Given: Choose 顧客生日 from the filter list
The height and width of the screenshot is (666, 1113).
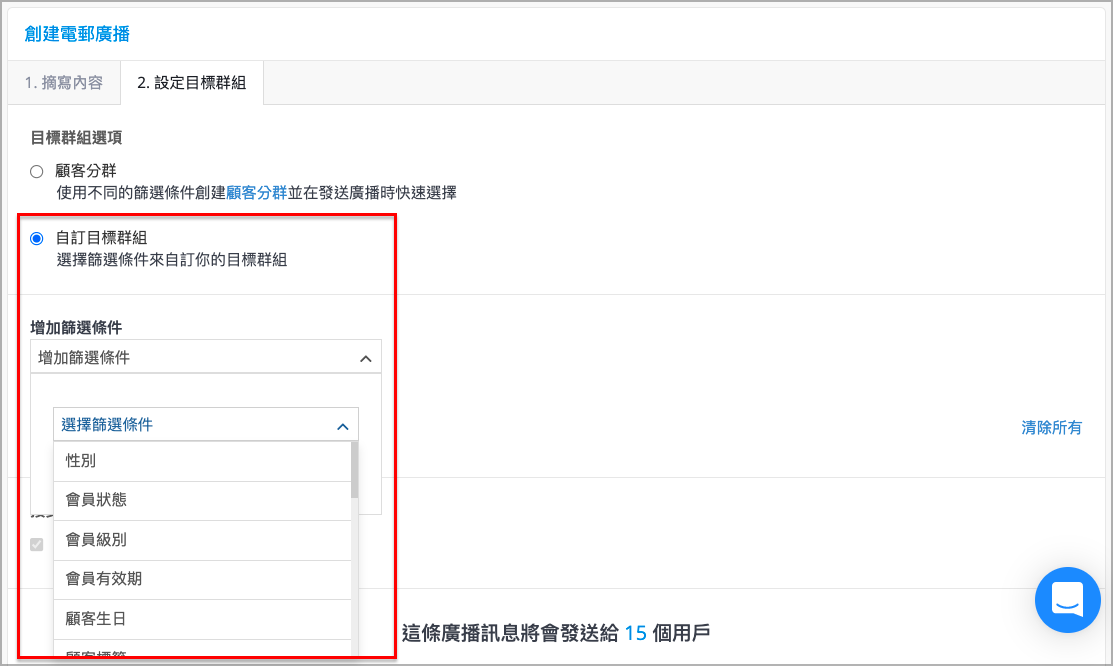Looking at the screenshot, I should 202,618.
